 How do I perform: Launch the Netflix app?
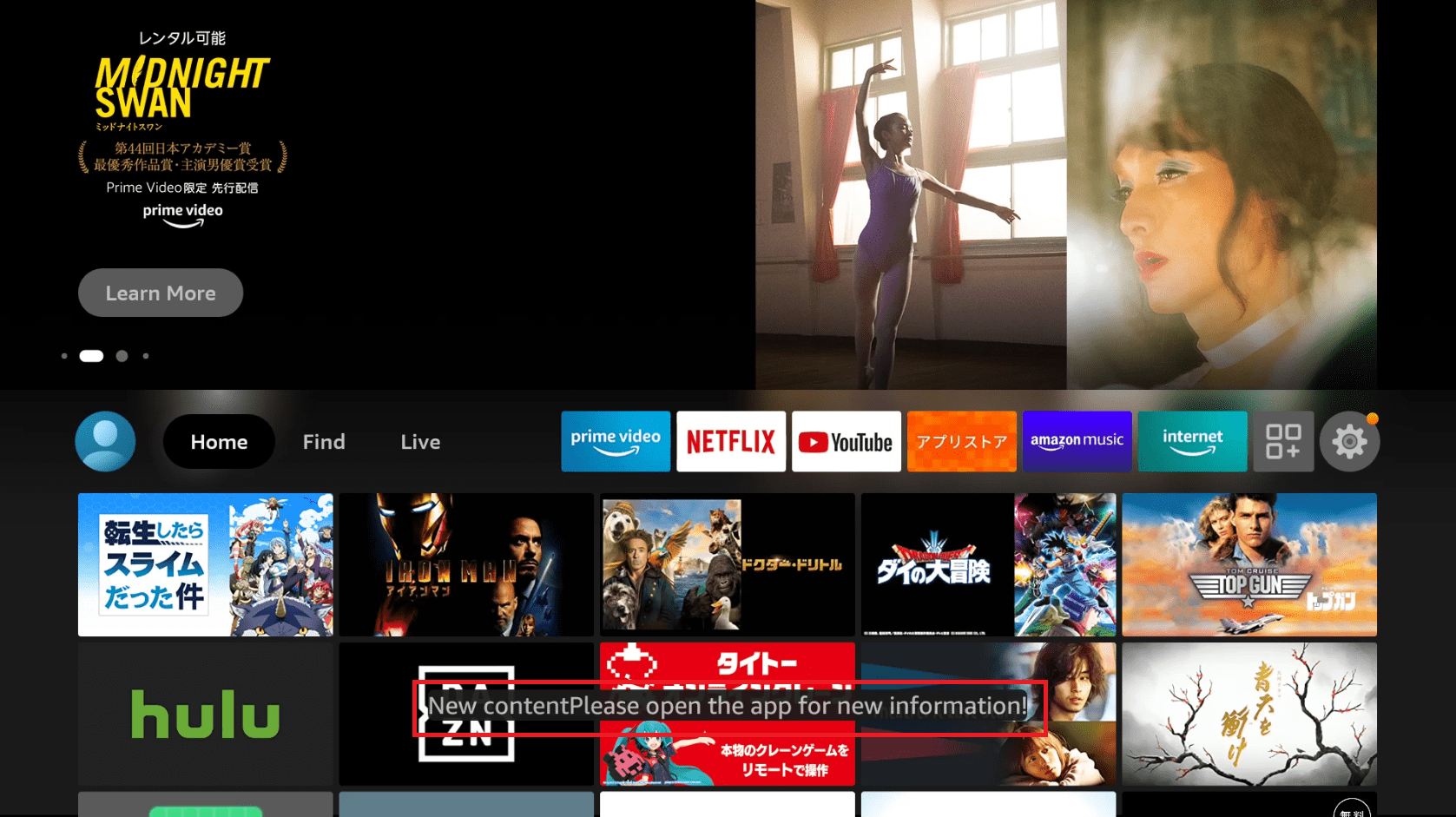pos(730,441)
